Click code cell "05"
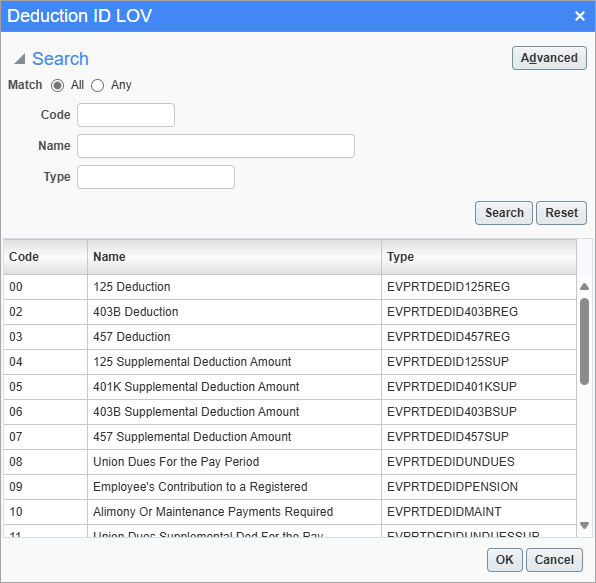 46,387
